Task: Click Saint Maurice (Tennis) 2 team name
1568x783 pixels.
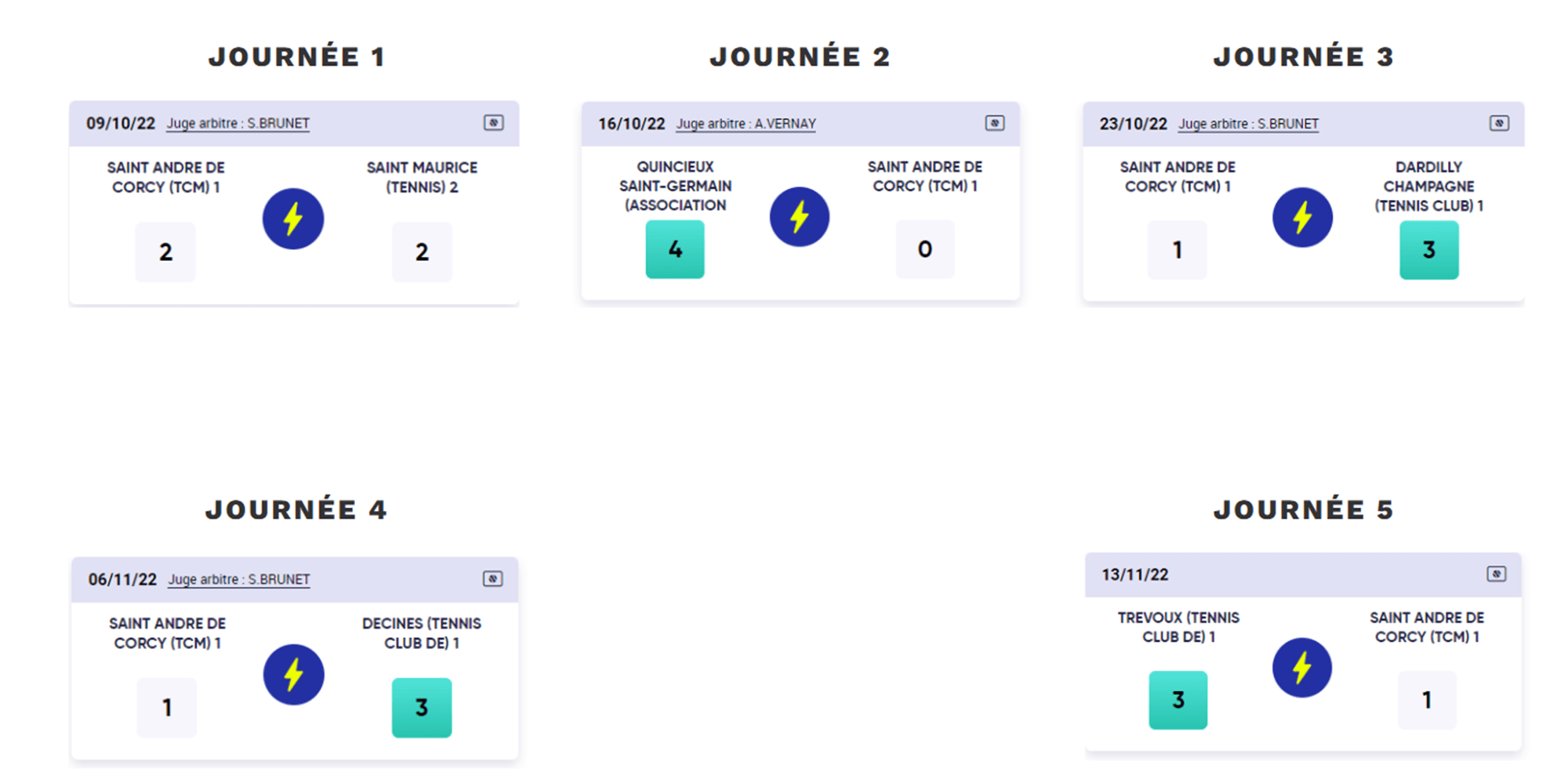Action: 422,177
